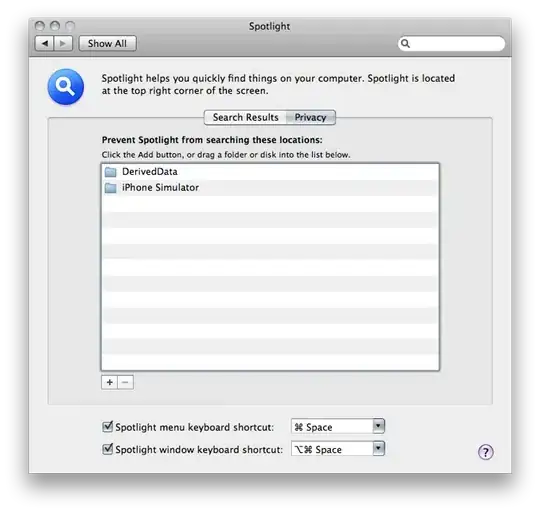Select the iPhone Simulator entry
This screenshot has width=540, height=513.
click(270, 188)
